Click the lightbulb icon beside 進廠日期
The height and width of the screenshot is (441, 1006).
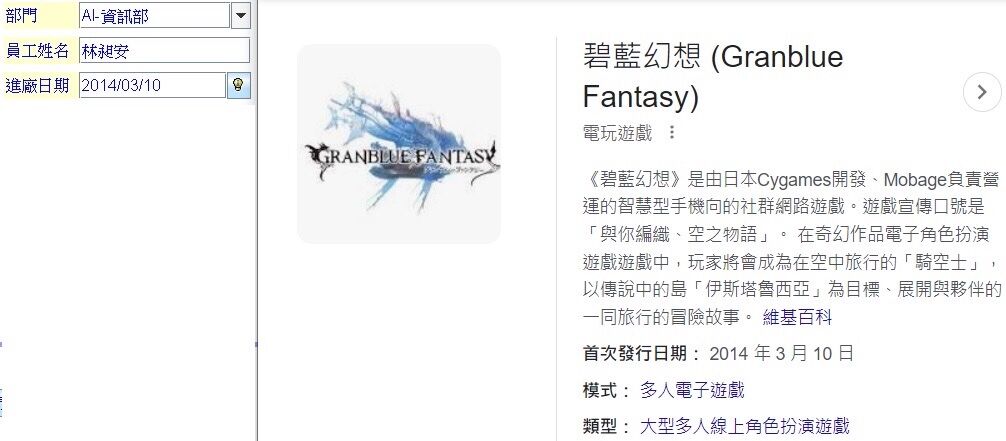(x=238, y=85)
